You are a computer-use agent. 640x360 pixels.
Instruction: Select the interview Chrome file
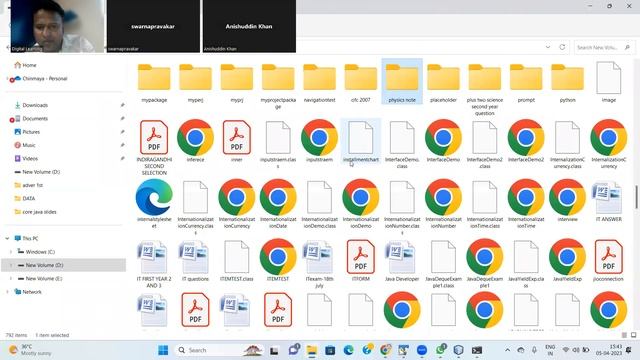[567, 201]
